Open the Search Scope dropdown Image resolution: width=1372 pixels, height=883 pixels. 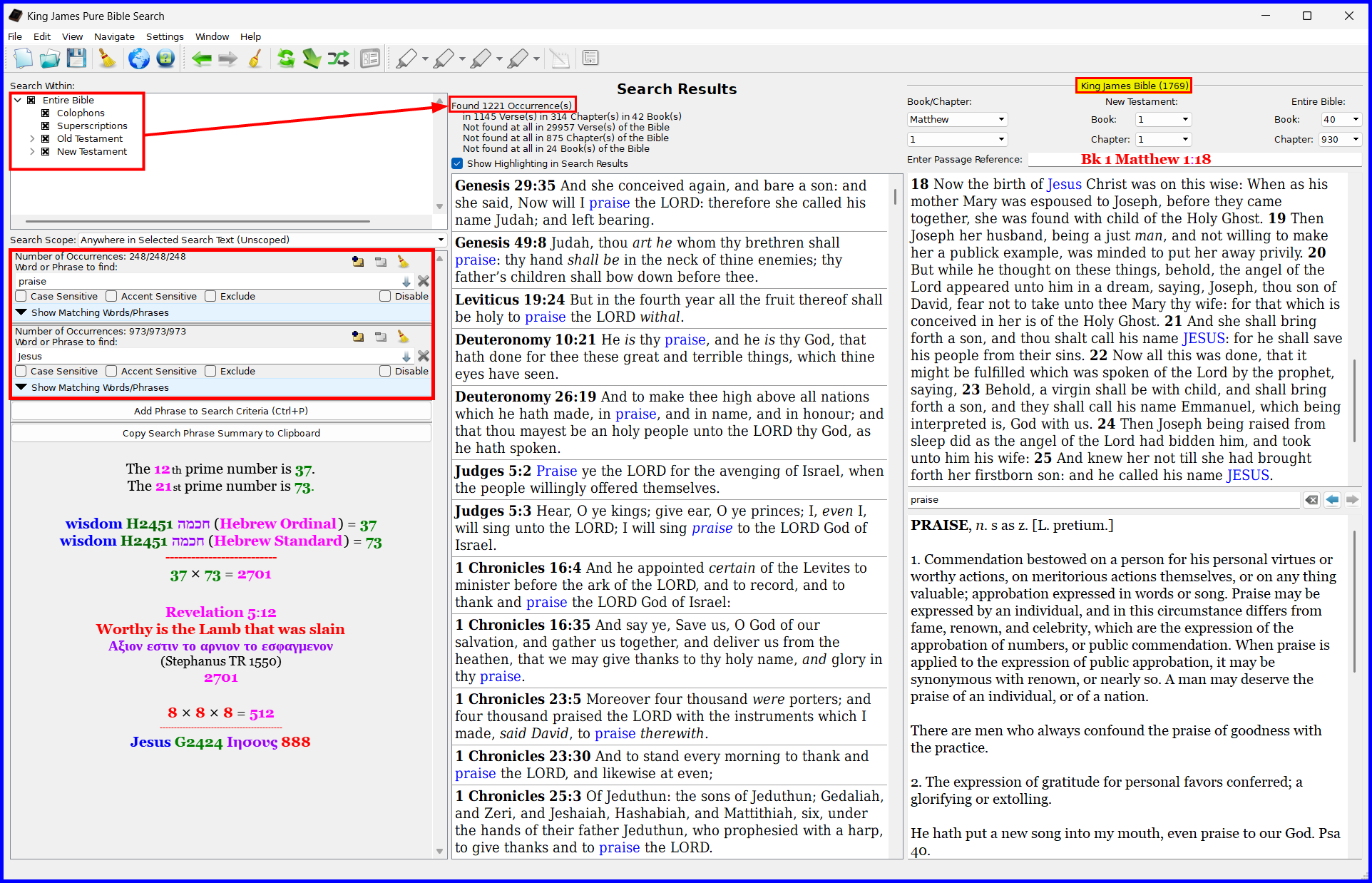(x=262, y=240)
